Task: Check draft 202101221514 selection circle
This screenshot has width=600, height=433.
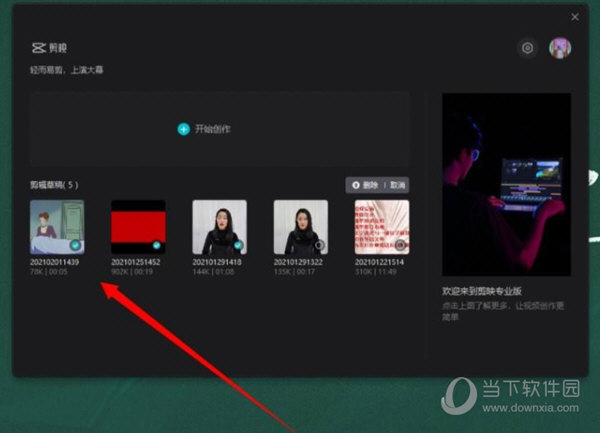Action: tap(400, 245)
